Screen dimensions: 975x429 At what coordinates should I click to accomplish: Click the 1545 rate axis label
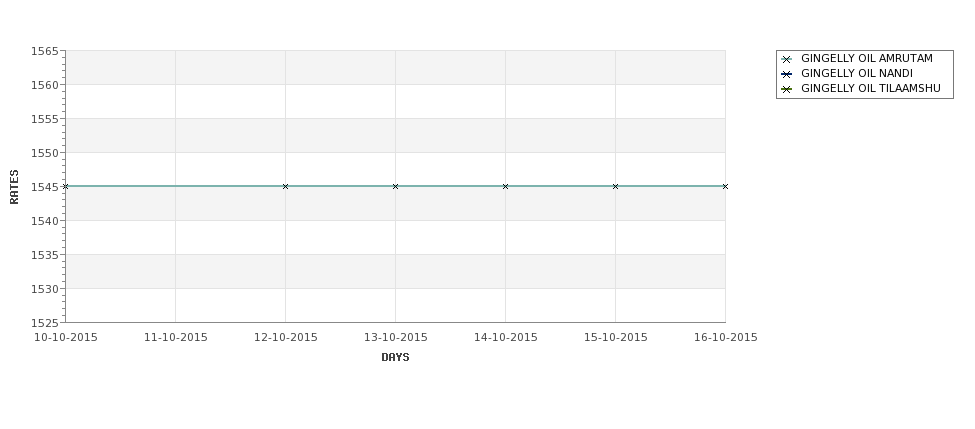coord(45,187)
